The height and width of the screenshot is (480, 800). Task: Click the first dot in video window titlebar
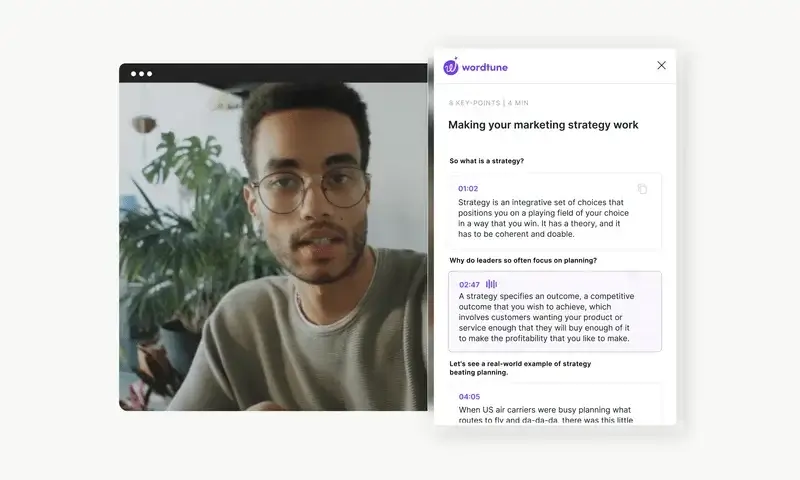133,73
